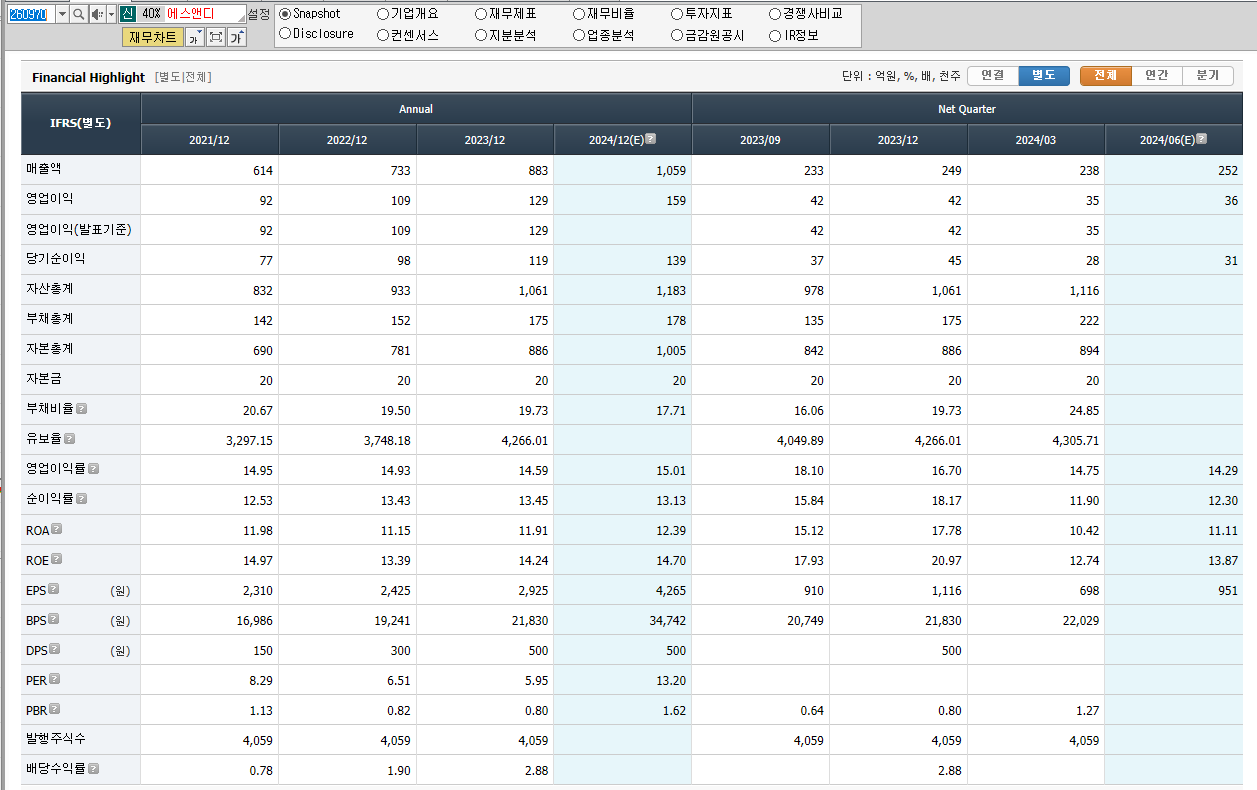
Task: Click the 자산총계 row label
Action: [x=50, y=289]
